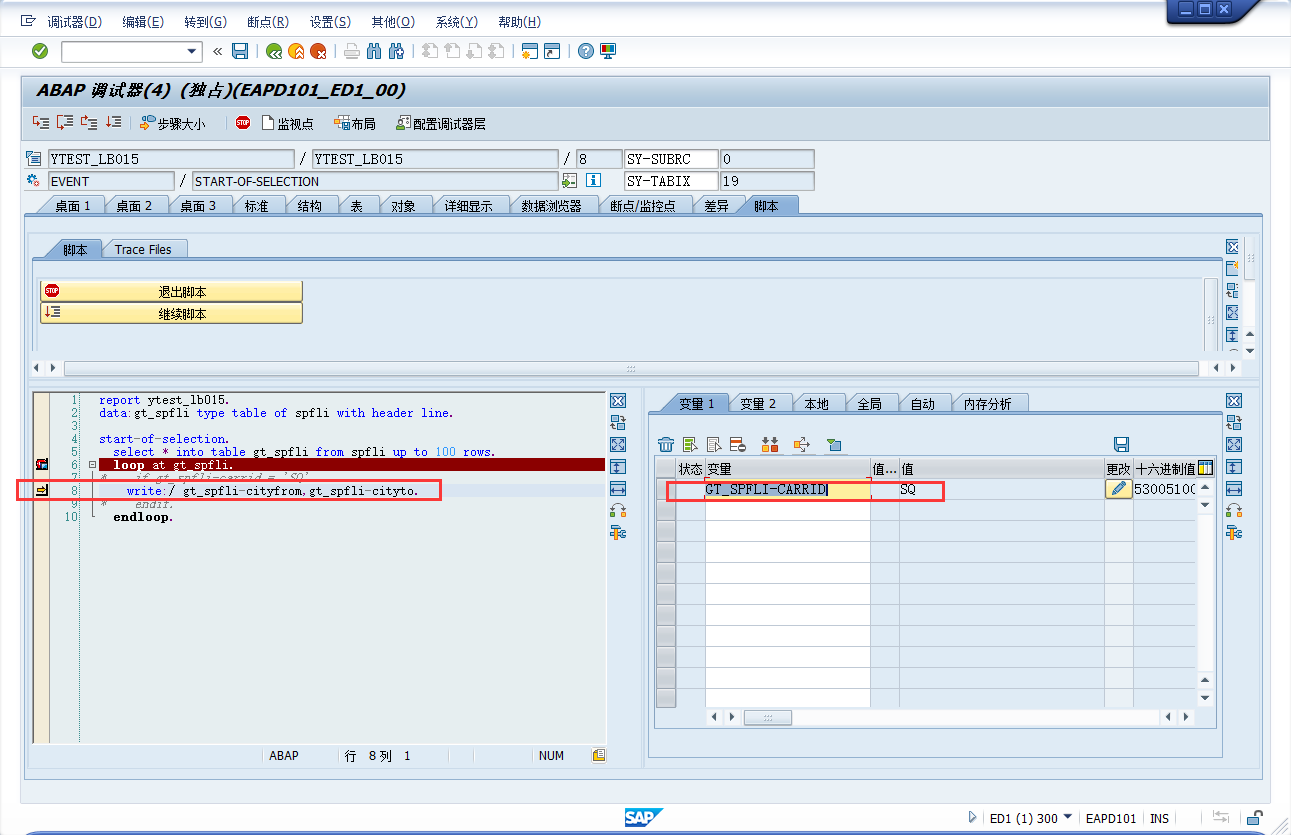Click the Single Step debugger icon

click(41, 122)
